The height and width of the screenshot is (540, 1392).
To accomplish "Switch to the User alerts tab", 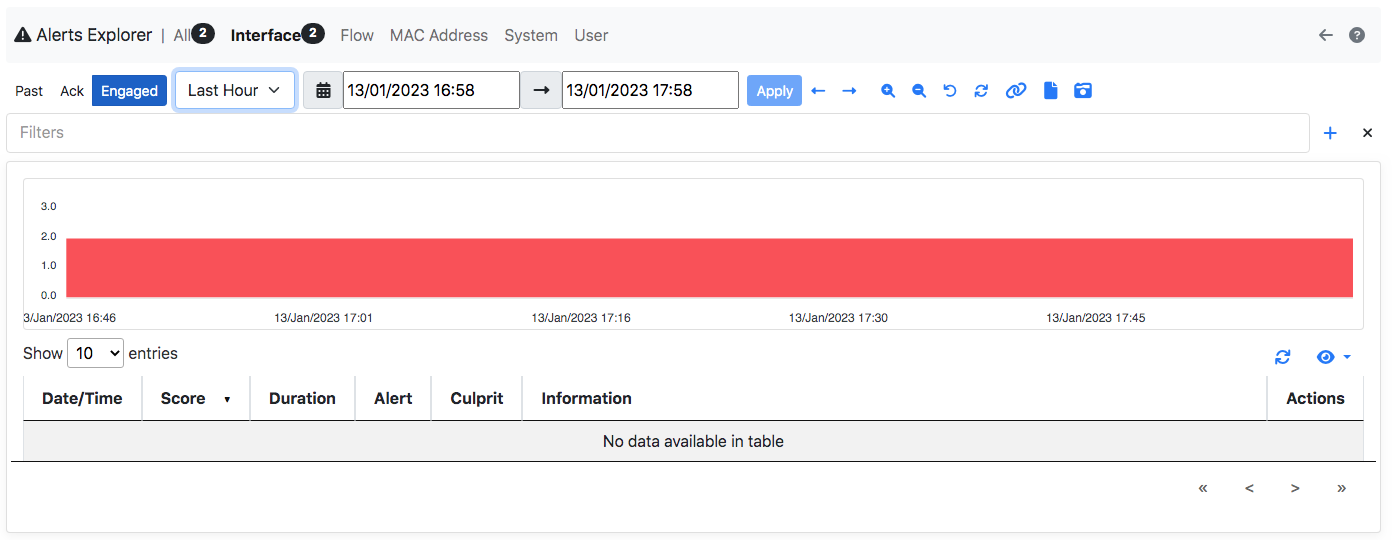I will click(x=591, y=35).
